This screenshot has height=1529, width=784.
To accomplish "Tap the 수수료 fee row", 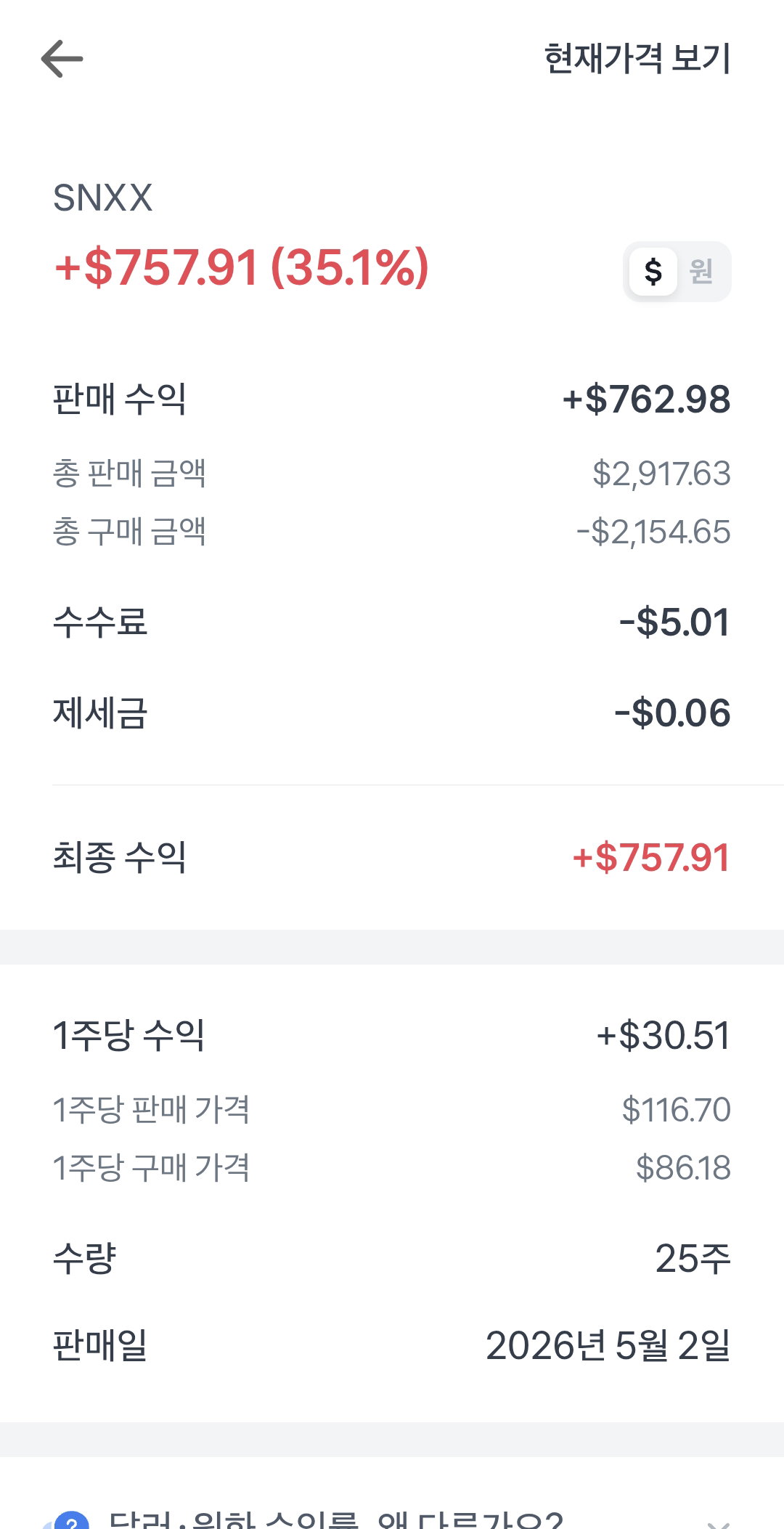I will [392, 622].
